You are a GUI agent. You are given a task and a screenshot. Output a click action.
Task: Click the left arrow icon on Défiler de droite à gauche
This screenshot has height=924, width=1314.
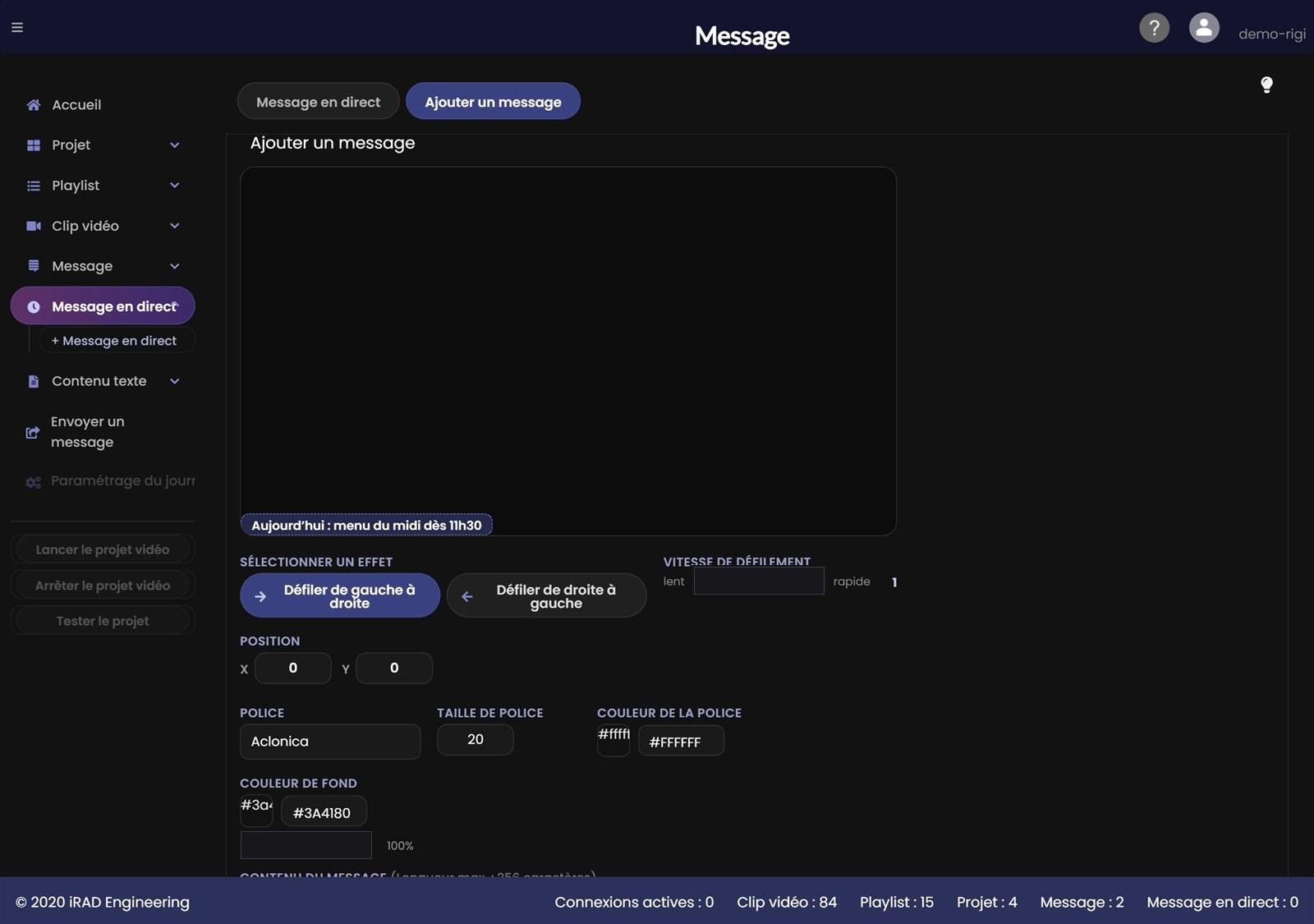[x=467, y=596]
